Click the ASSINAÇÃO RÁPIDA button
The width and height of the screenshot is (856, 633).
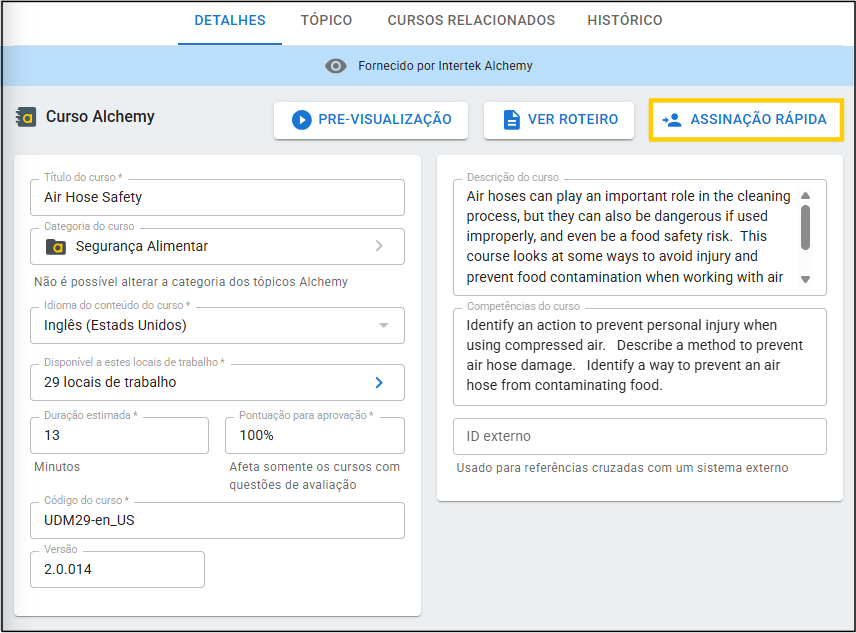coord(746,120)
